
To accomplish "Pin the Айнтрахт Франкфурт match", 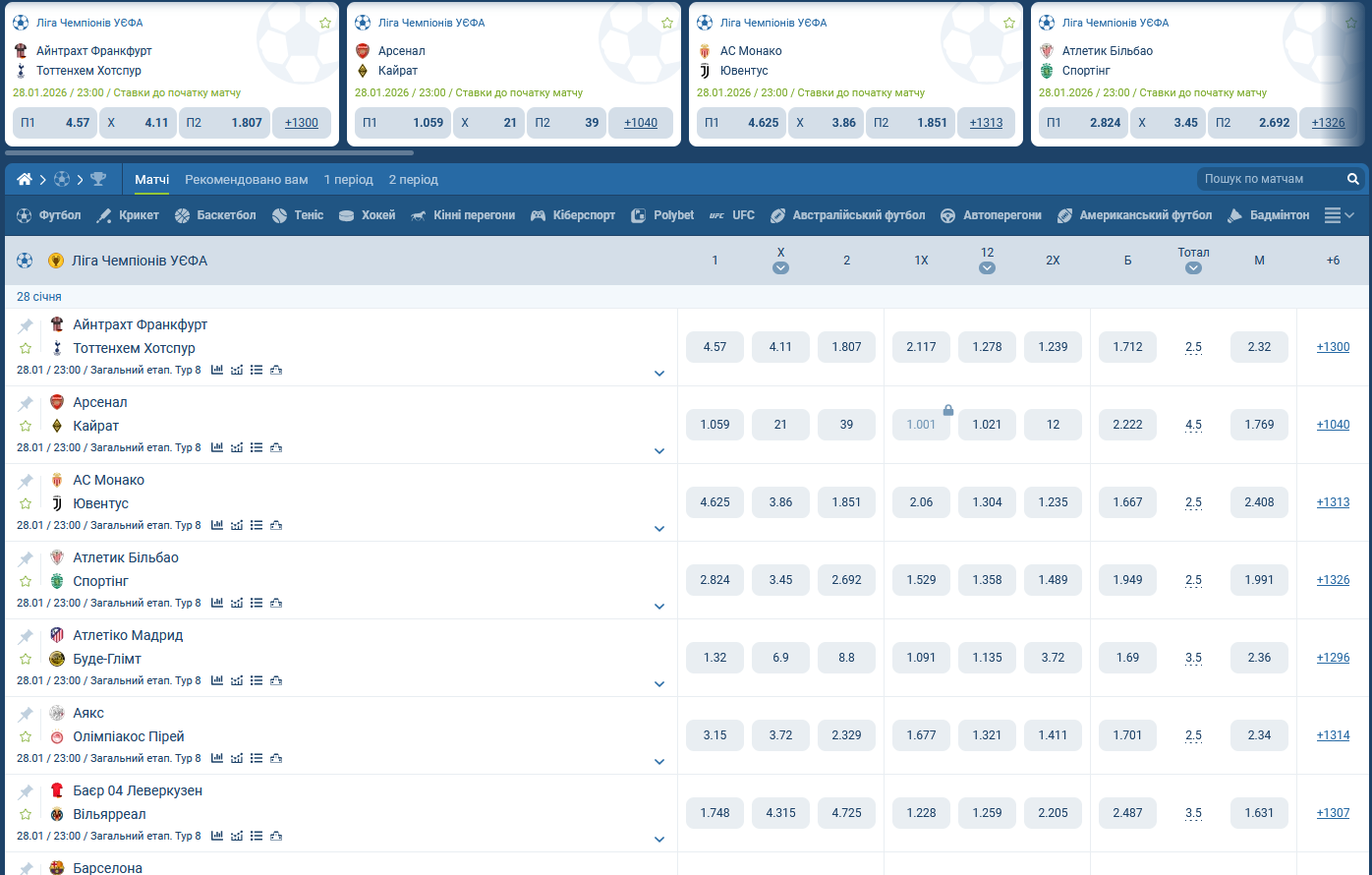I will coord(26,325).
